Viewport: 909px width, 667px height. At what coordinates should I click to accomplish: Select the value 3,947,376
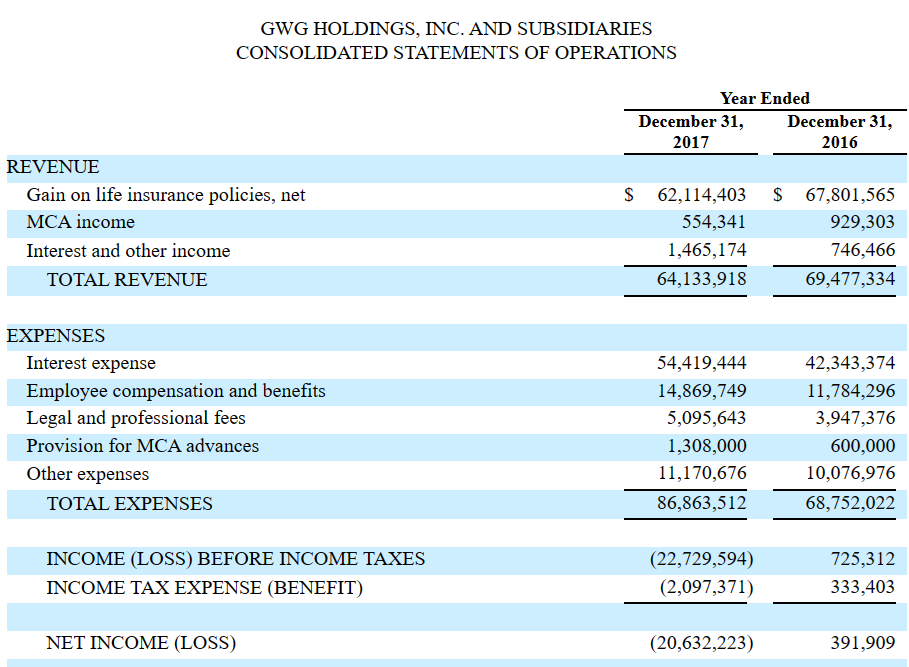(x=855, y=418)
